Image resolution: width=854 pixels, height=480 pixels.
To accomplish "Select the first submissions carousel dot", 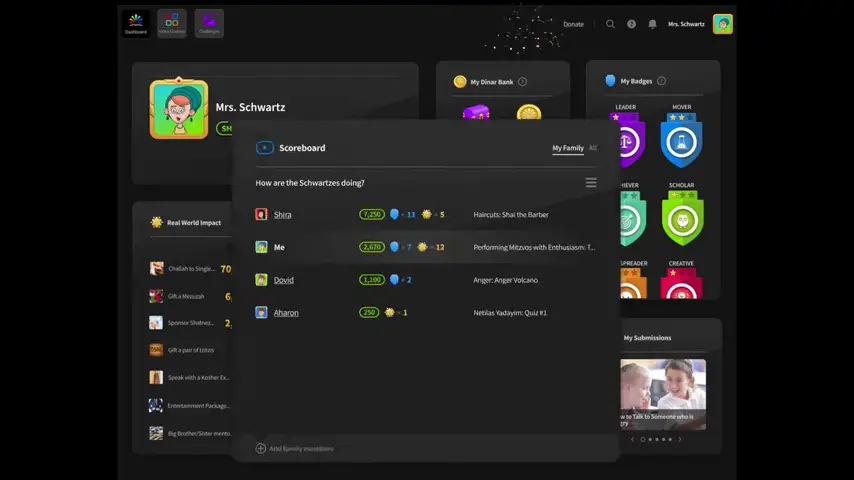I will (643, 439).
